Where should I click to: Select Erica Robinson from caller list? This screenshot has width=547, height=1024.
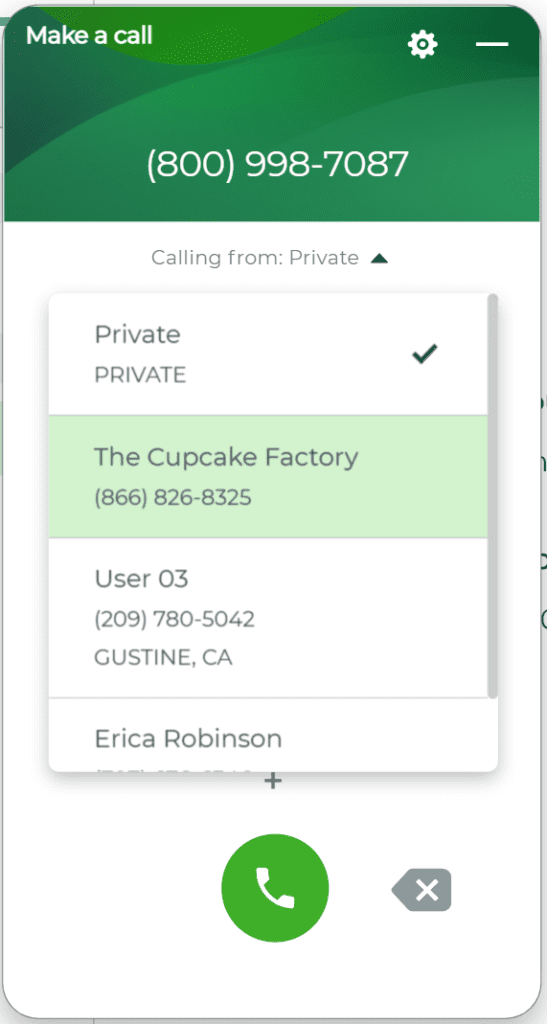268,735
